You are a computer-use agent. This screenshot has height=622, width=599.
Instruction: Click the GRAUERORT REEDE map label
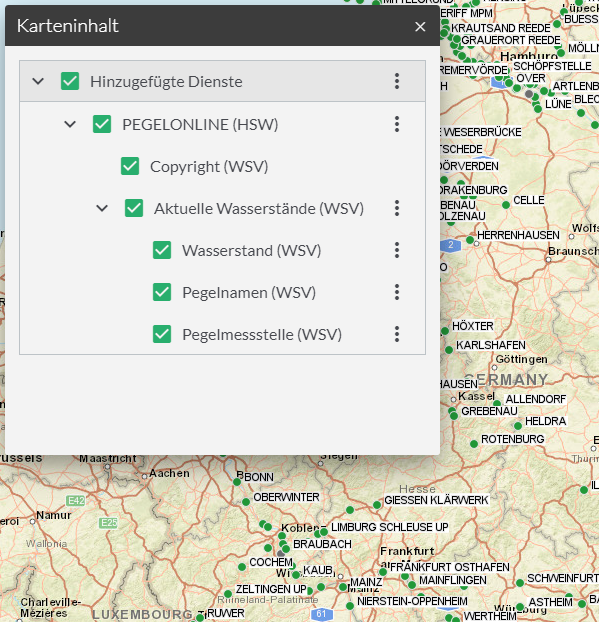click(511, 40)
